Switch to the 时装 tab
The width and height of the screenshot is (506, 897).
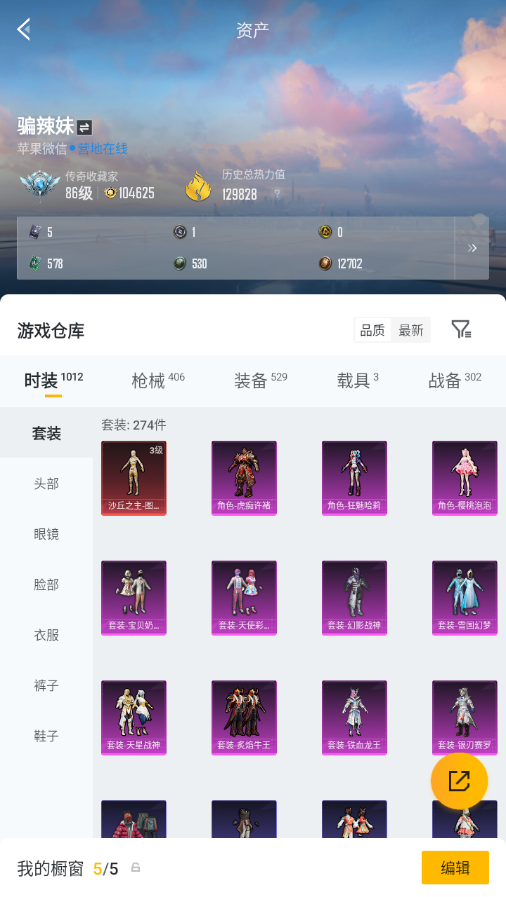click(x=53, y=380)
